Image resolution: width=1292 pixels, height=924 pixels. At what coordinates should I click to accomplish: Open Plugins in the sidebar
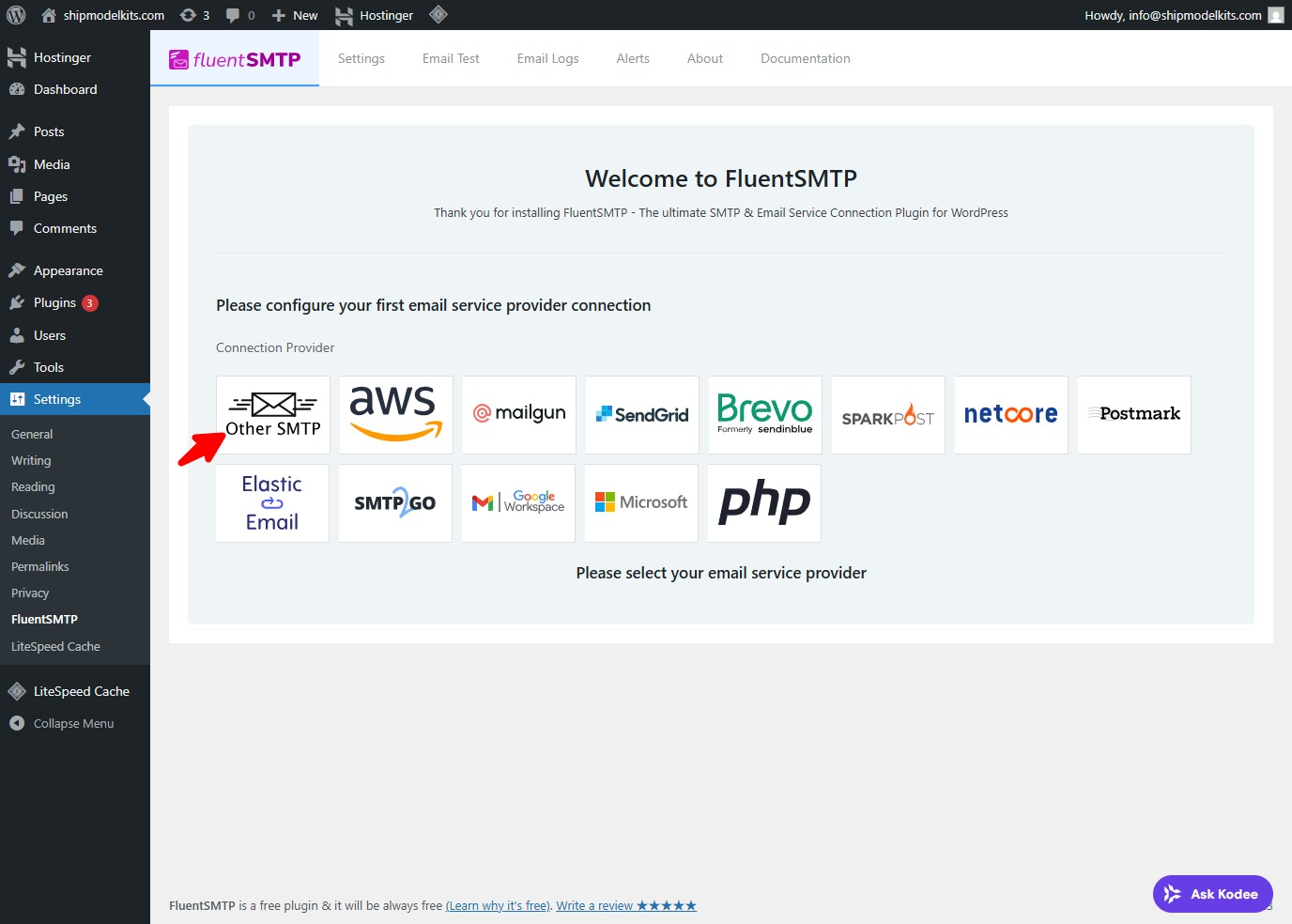pyautogui.click(x=54, y=302)
